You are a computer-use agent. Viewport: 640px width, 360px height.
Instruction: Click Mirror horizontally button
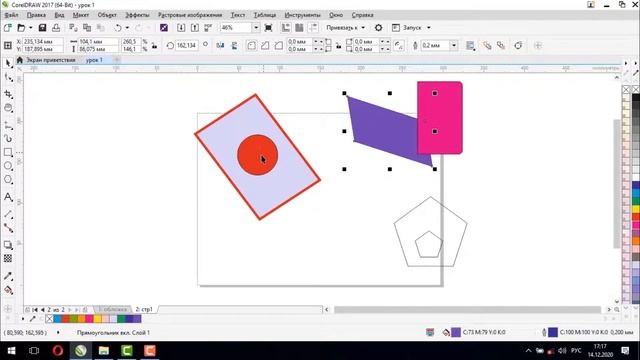tap(220, 45)
